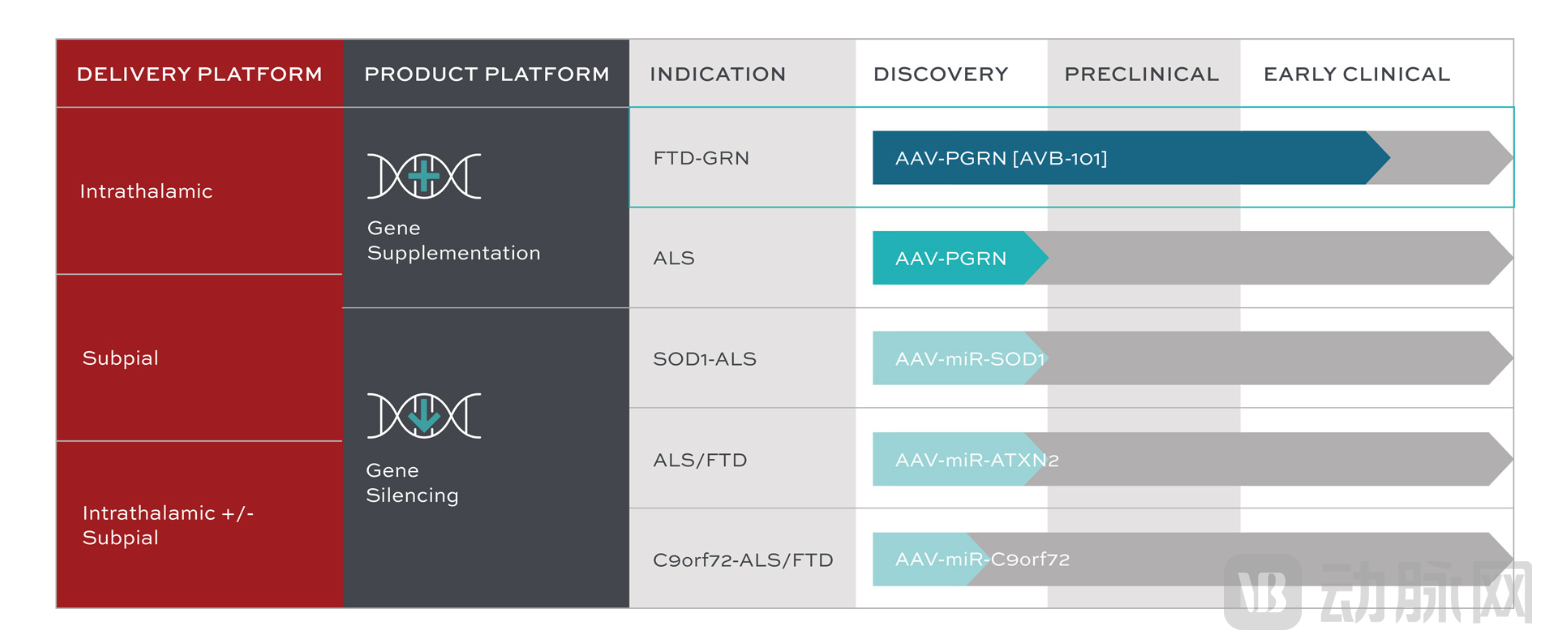Click the SOD1-ALS indication label
Screen dimensions: 1542x640
[x=704, y=358]
